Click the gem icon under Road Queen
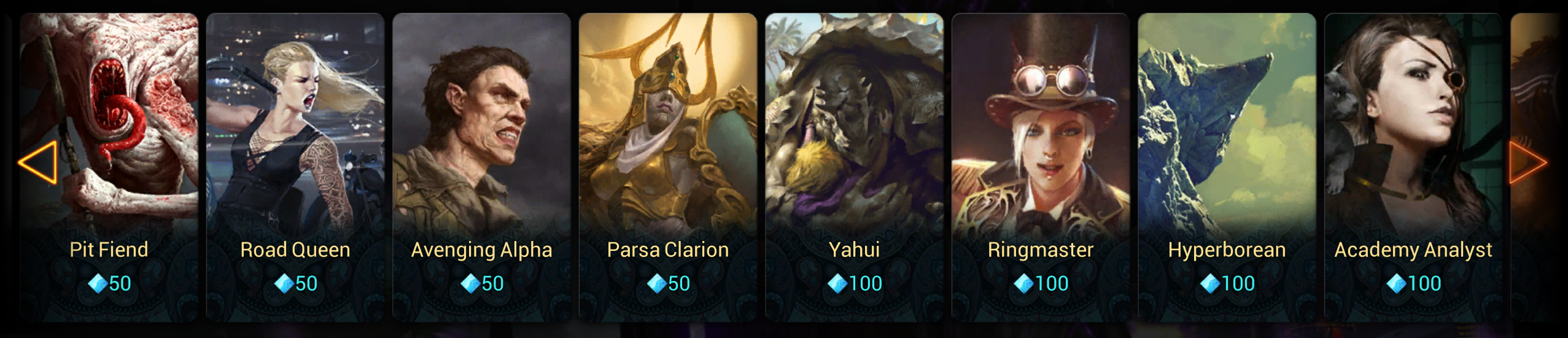1568x338 pixels. click(284, 283)
